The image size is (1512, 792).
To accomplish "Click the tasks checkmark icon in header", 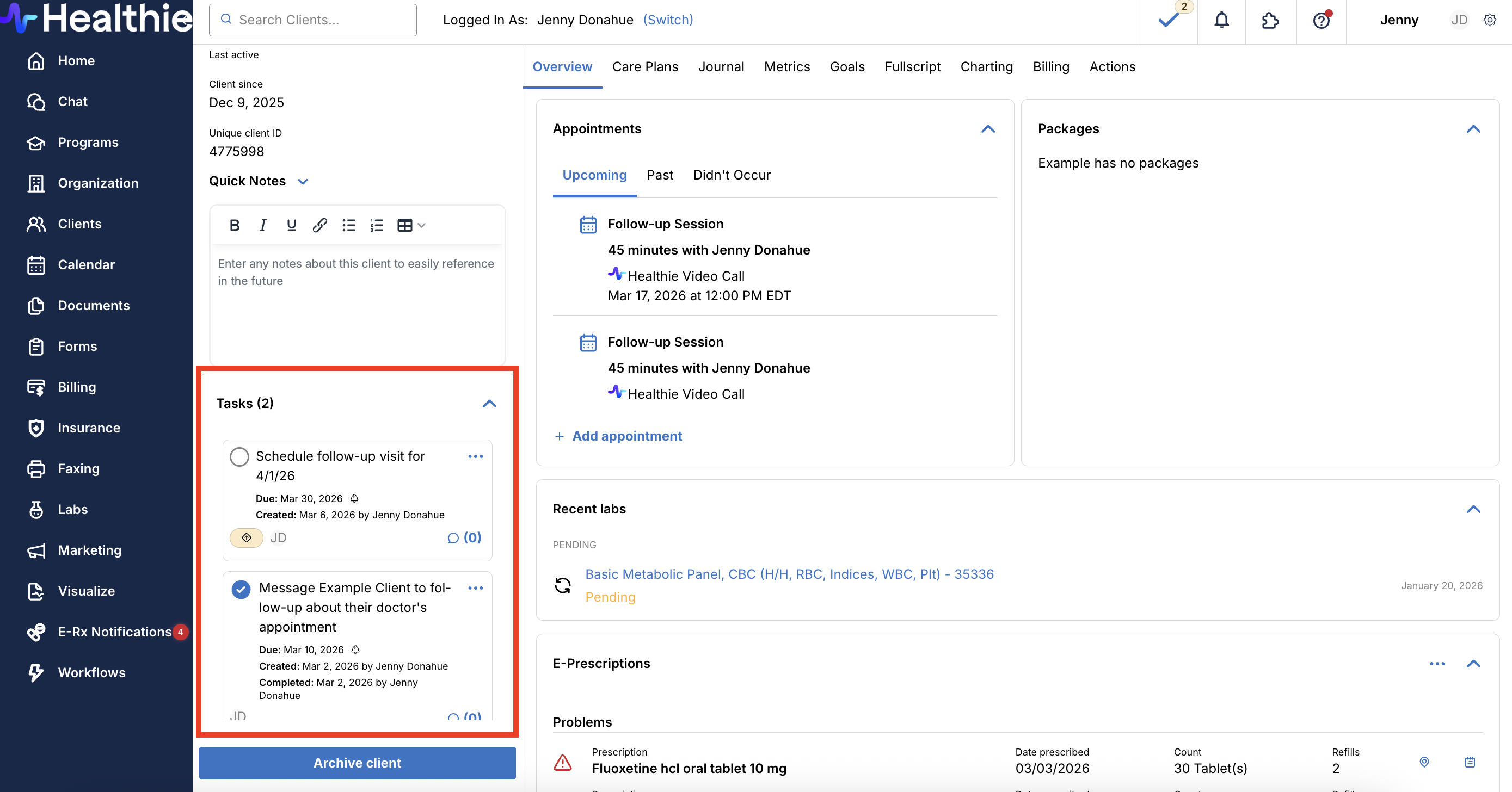I will 1168,21.
